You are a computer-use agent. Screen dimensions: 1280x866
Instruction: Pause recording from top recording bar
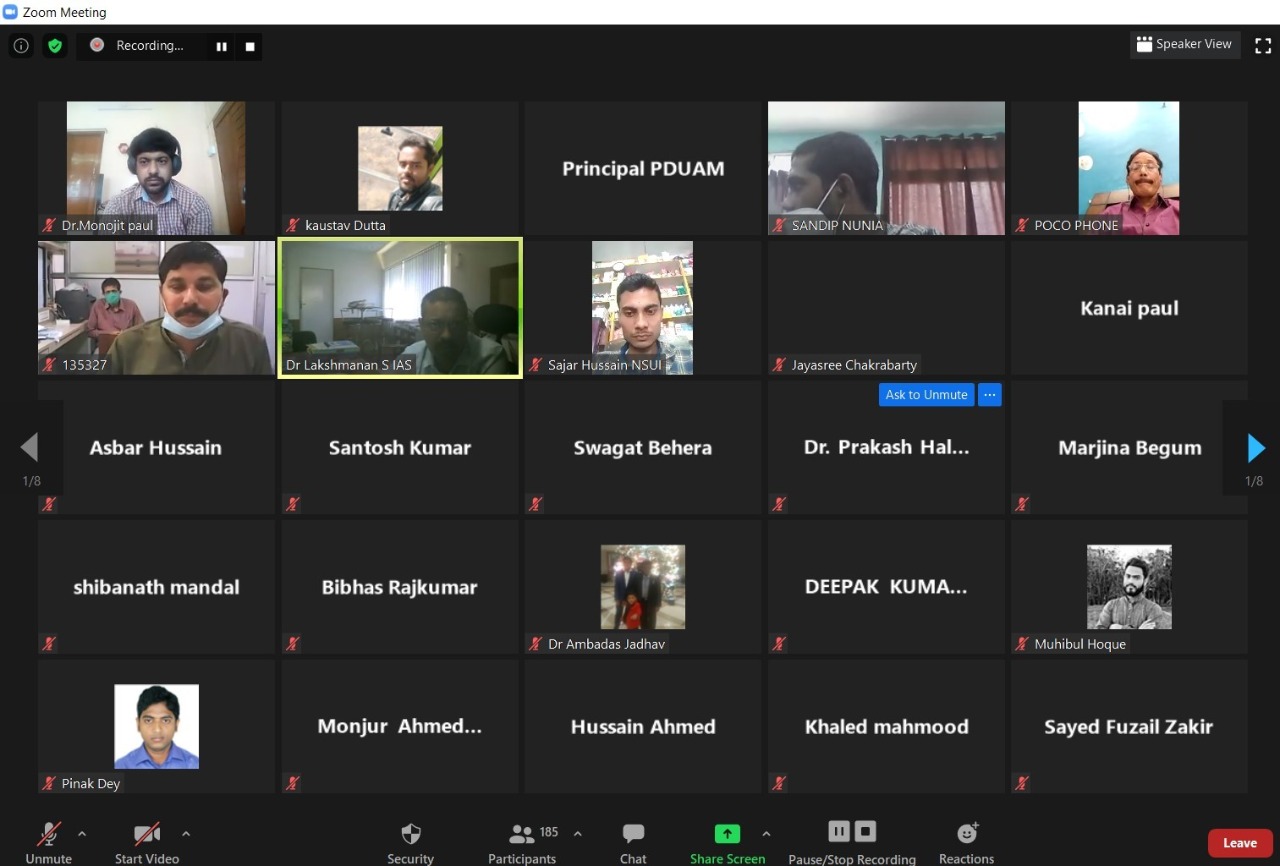click(222, 46)
